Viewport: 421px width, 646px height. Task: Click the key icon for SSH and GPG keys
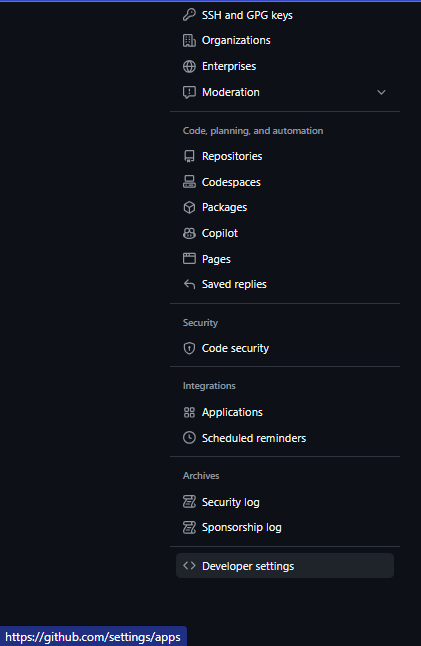tap(189, 15)
